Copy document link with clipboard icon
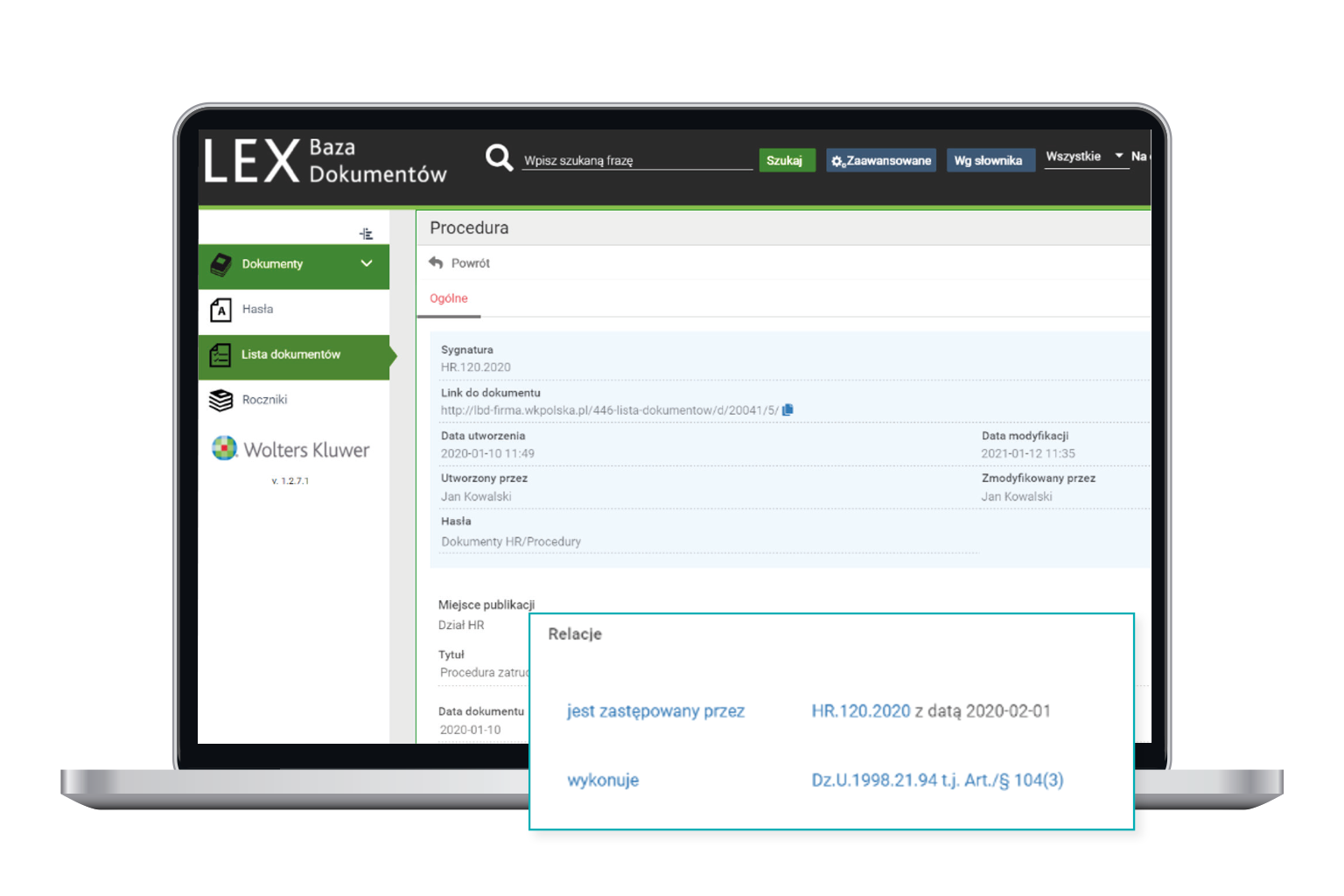1344x896 pixels. (x=787, y=409)
